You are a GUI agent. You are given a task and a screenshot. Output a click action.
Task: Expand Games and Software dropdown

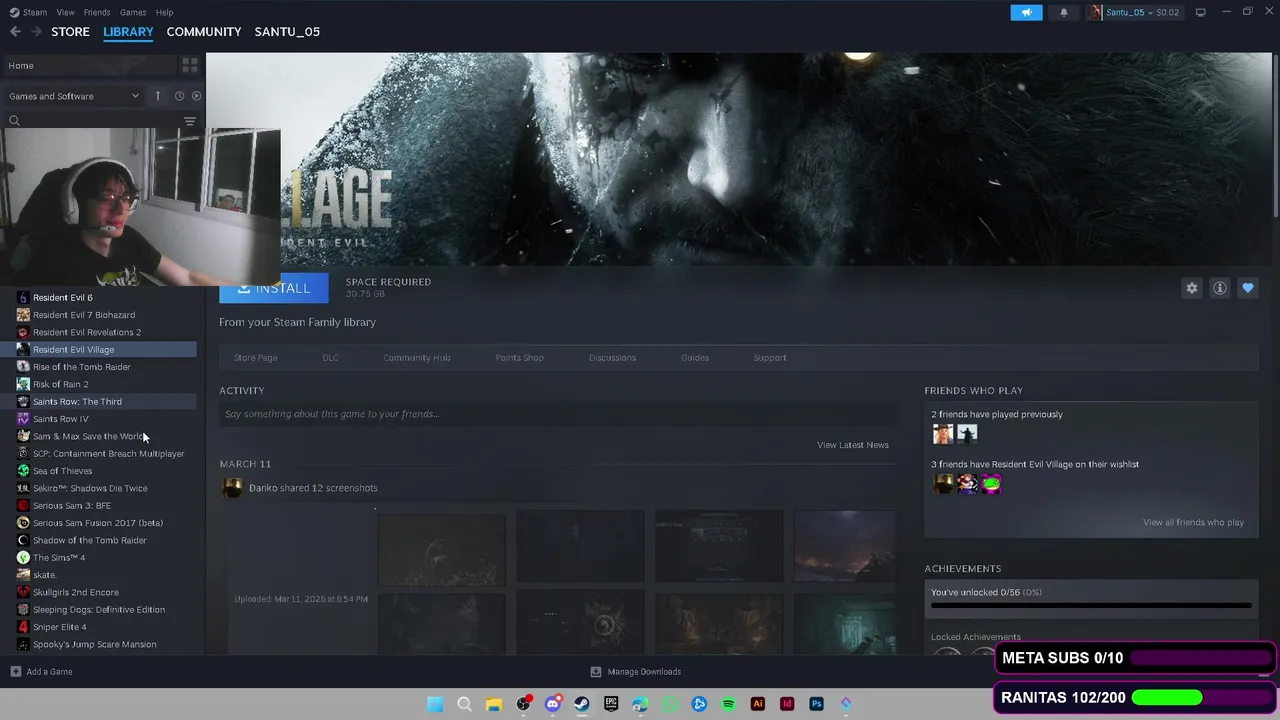pos(75,96)
